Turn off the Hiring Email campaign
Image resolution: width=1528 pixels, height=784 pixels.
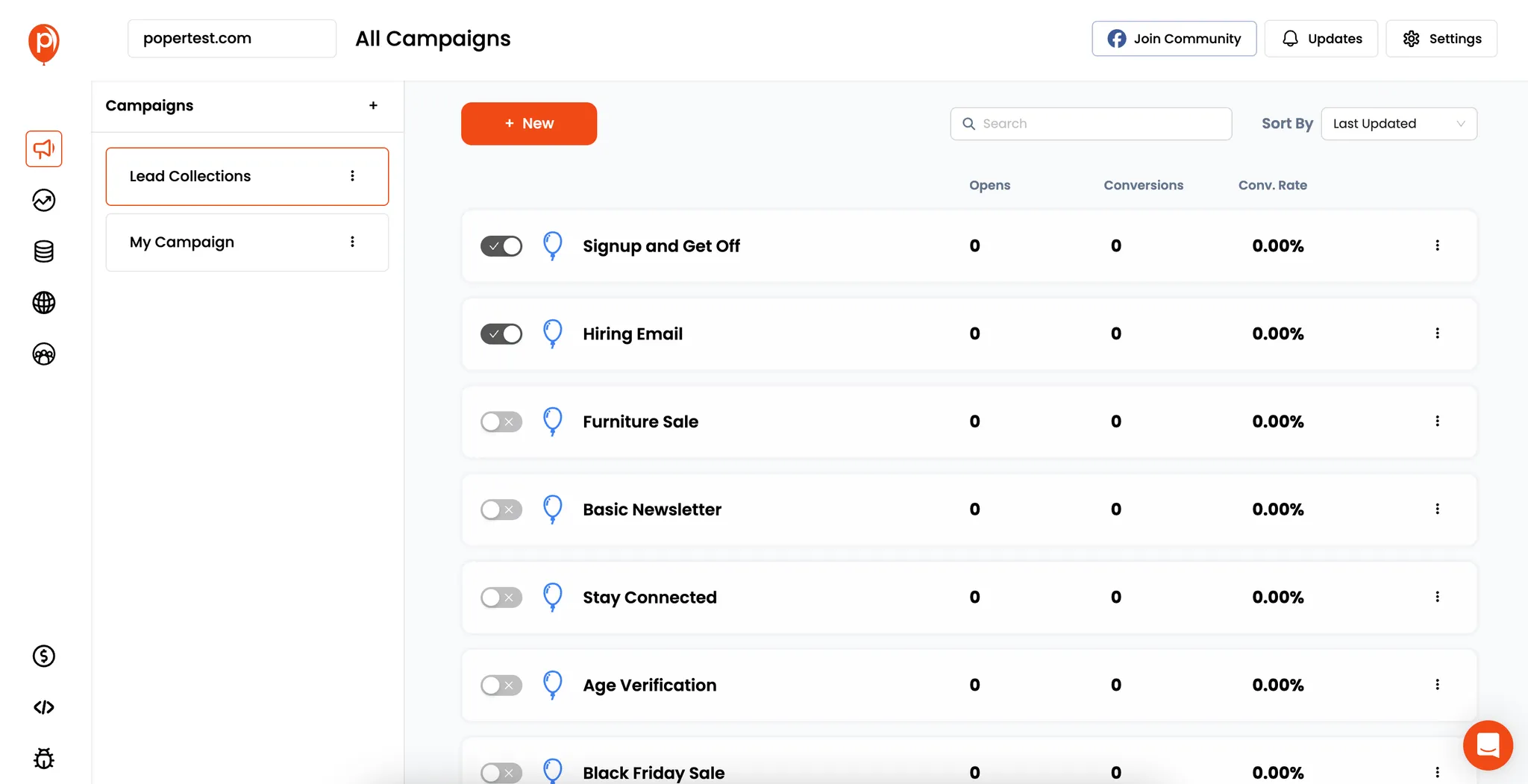click(501, 333)
